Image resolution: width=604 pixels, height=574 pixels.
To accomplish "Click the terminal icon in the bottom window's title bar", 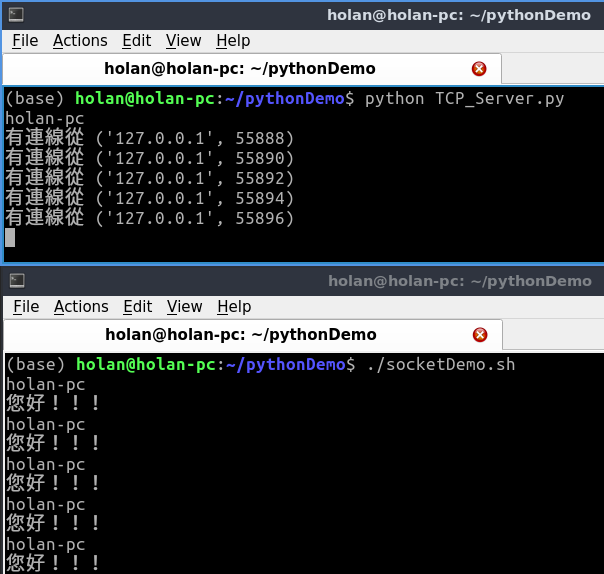I will pyautogui.click(x=17, y=281).
